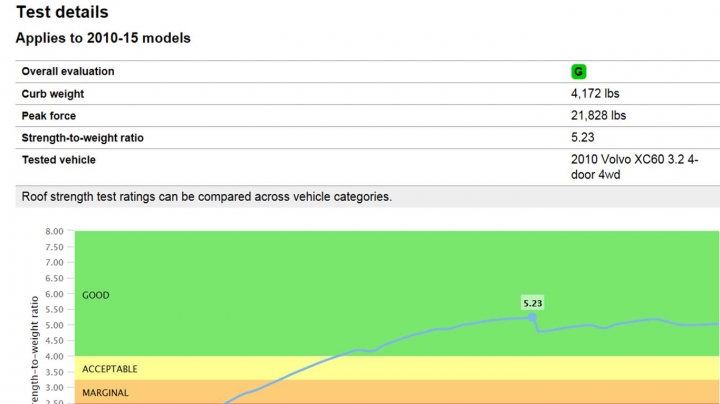720x404 pixels.
Task: Click the green G rating badge
Action: point(579,72)
